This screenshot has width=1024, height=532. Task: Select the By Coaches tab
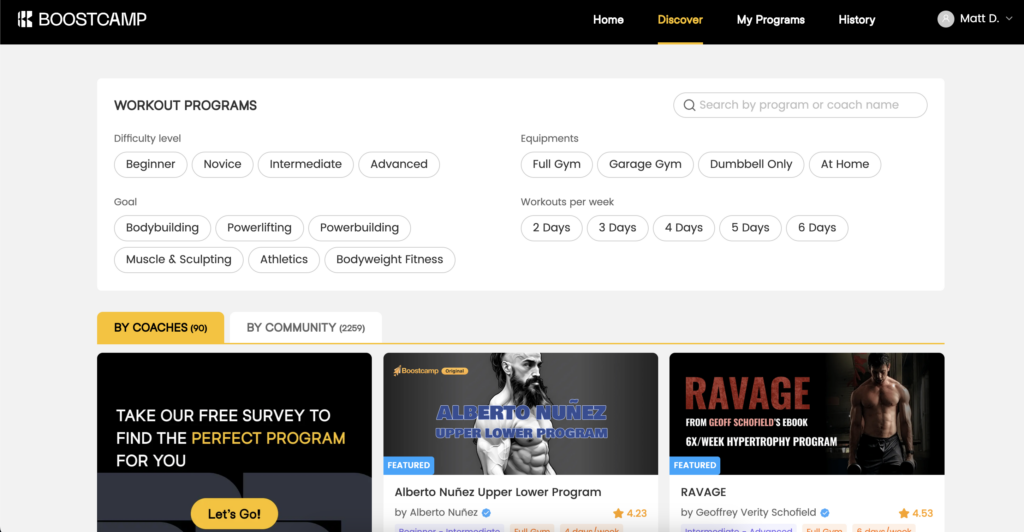pyautogui.click(x=160, y=327)
